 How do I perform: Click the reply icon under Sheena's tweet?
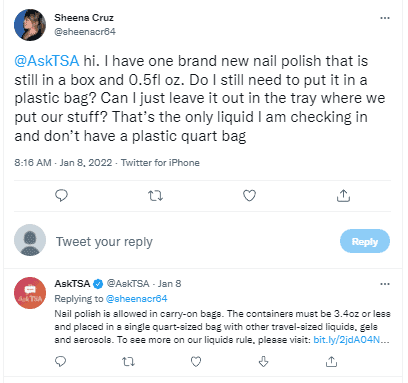[61, 196]
